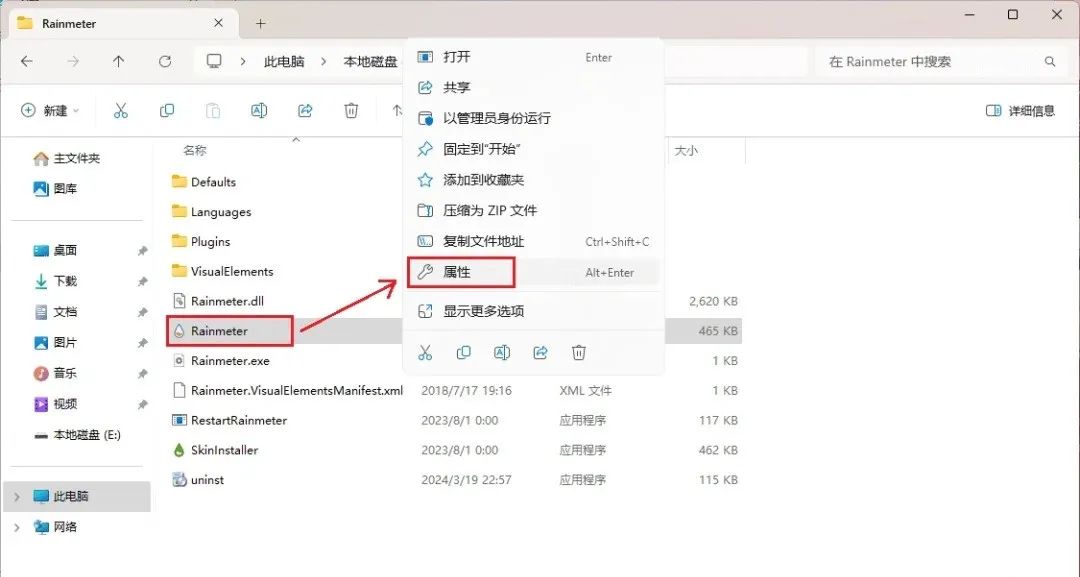The image size is (1080, 577).
Task: Click the copy icon in the context menu
Action: (464, 353)
